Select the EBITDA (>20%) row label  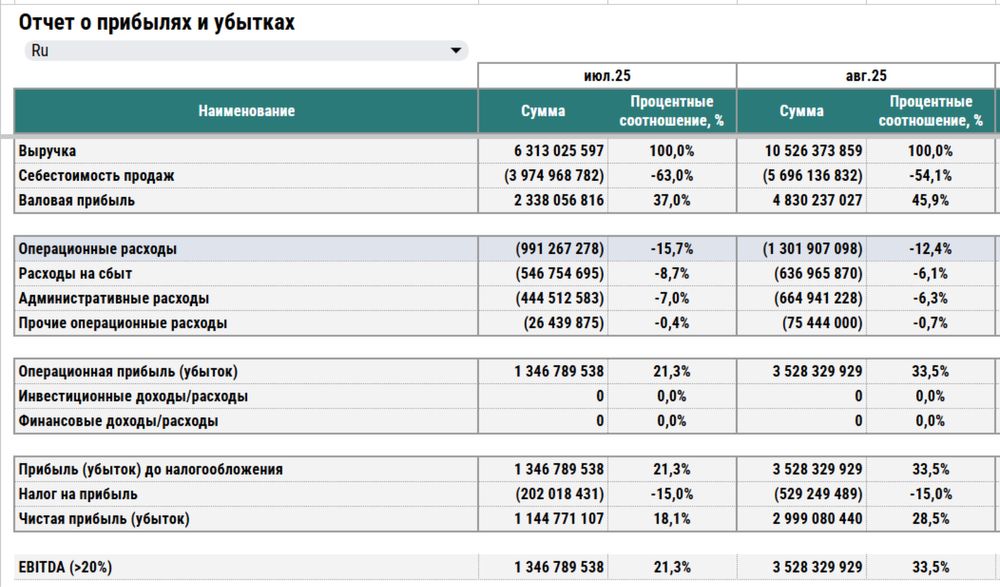coord(65,567)
